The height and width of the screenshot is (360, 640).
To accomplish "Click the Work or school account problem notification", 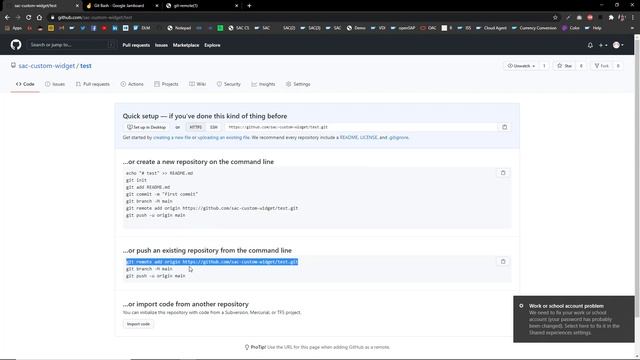I will tap(574, 319).
